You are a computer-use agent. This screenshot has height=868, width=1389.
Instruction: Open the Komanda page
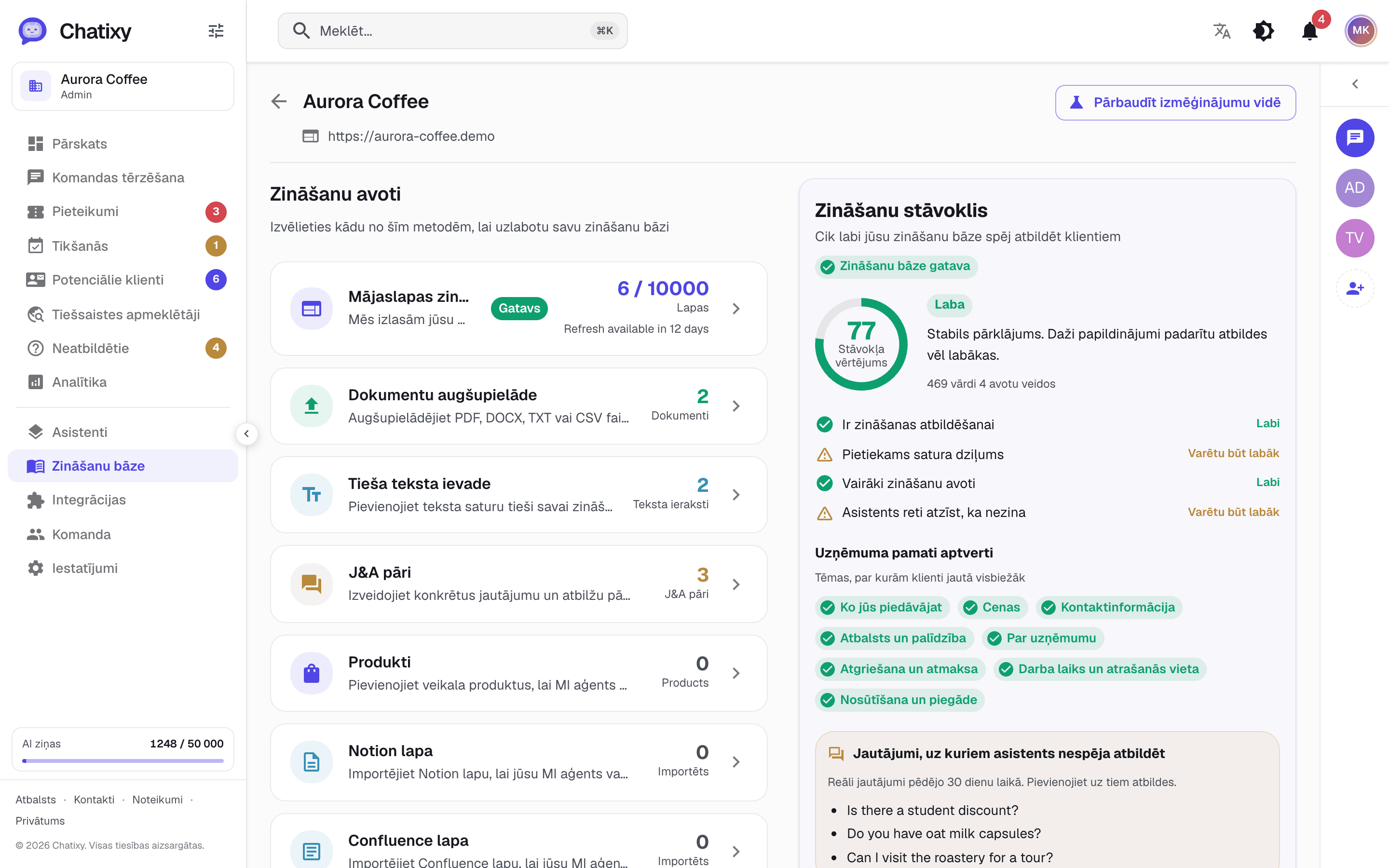point(123,534)
